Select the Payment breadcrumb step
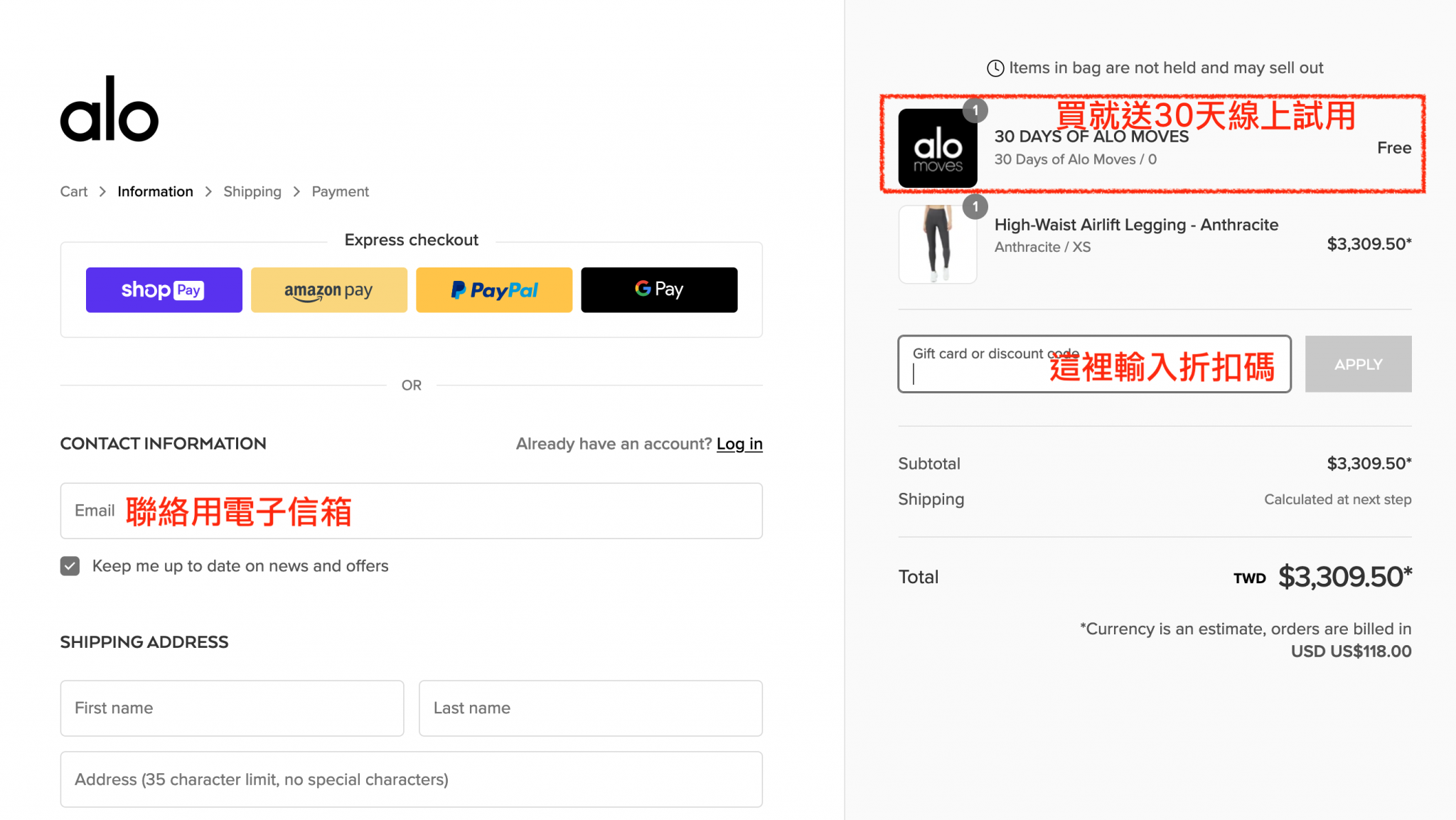This screenshot has width=1456, height=820. click(340, 191)
